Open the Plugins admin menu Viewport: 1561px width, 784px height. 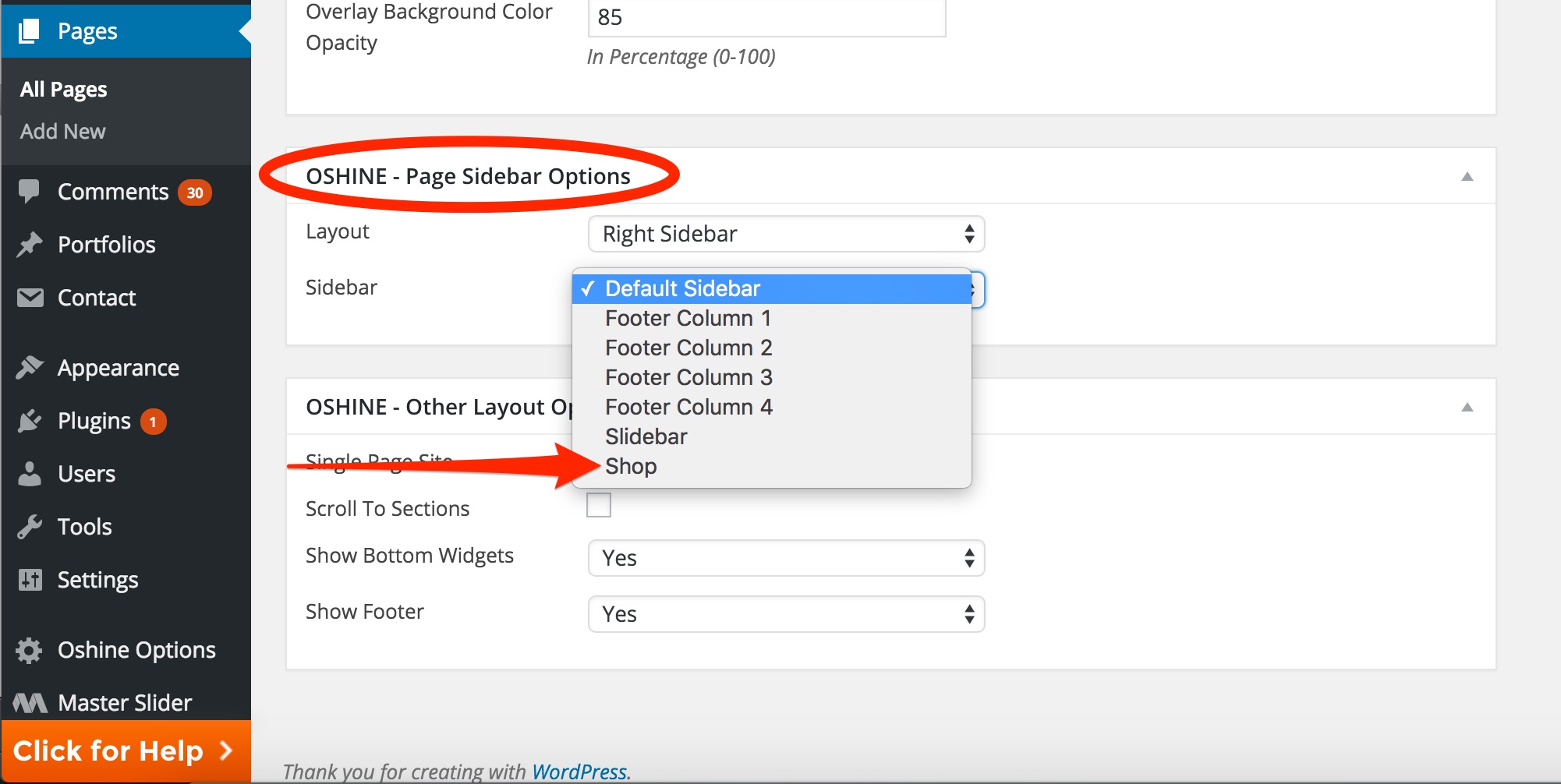[x=126, y=421]
